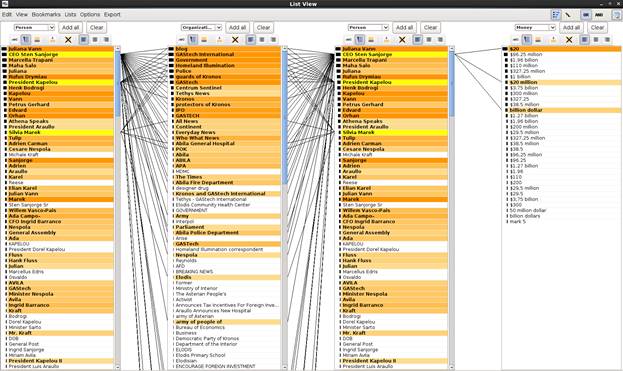Toggle the OR connection mode

586,15
